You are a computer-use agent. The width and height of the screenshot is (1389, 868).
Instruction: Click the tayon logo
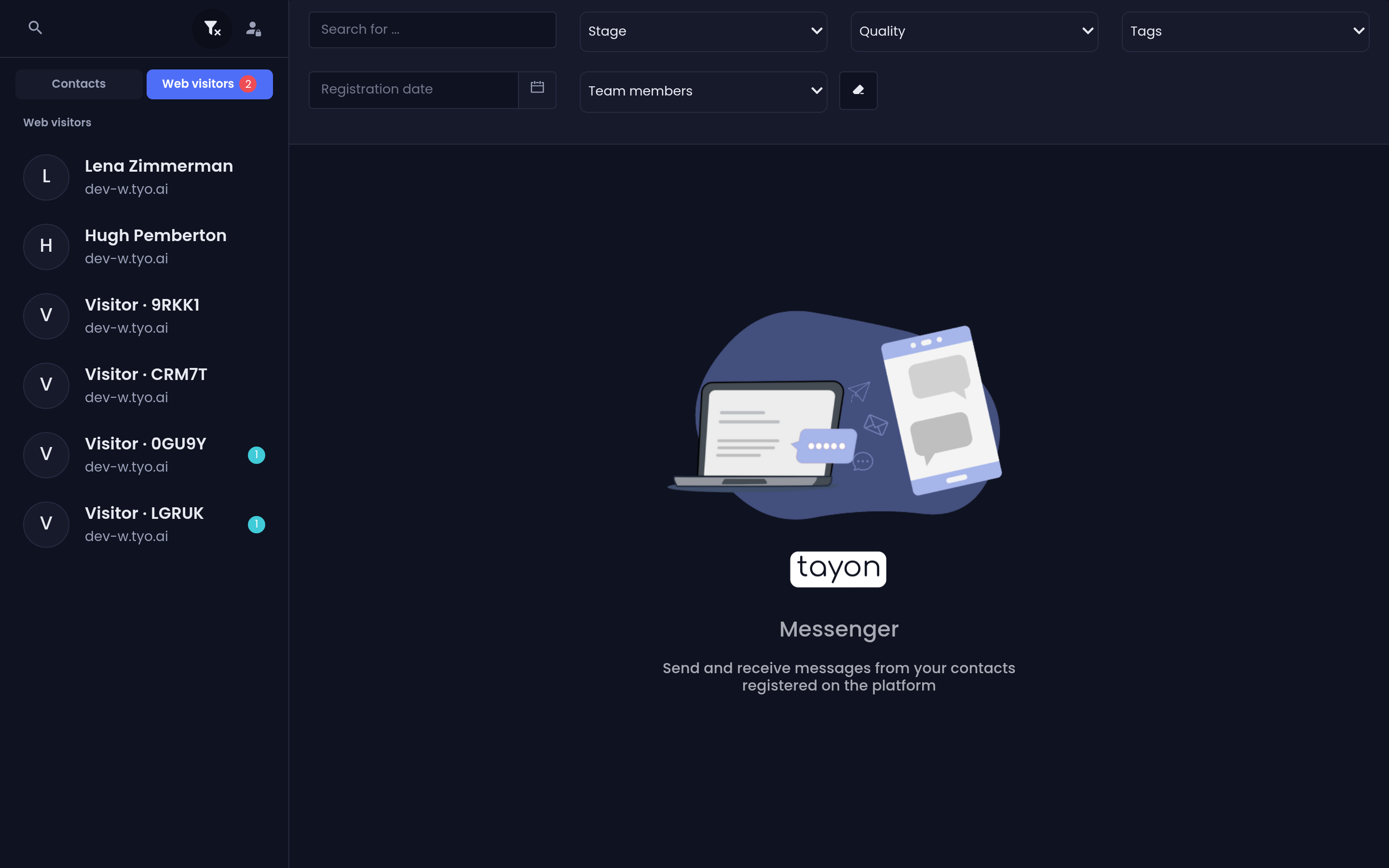pos(838,569)
